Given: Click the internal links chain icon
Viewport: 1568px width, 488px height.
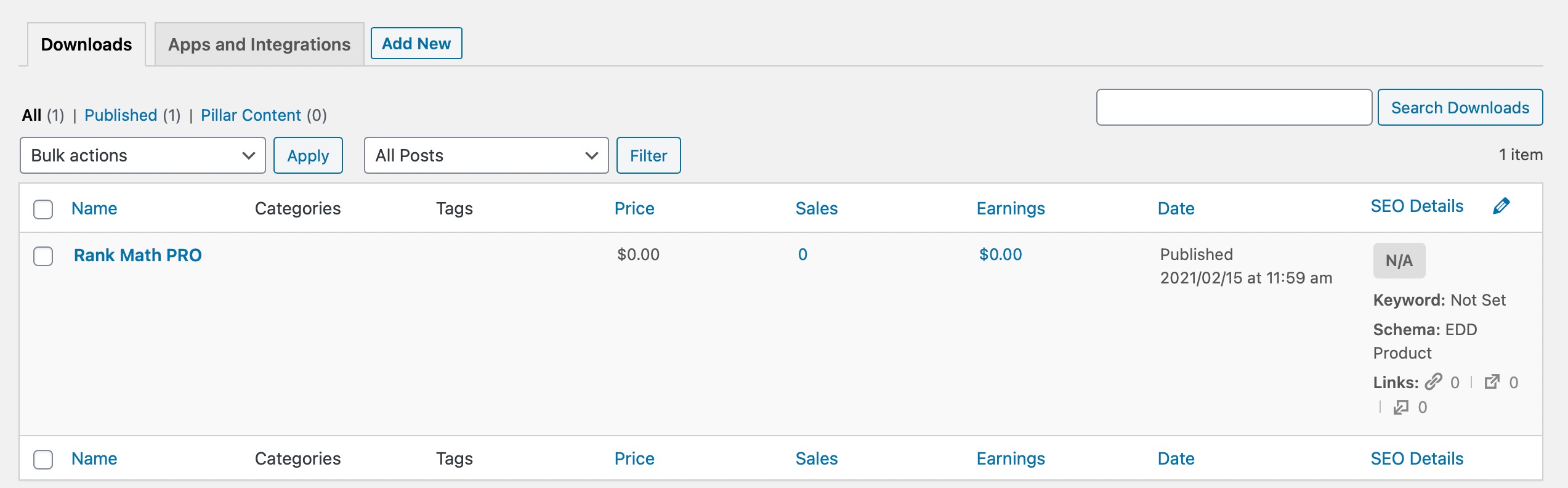Looking at the screenshot, I should 1434,382.
